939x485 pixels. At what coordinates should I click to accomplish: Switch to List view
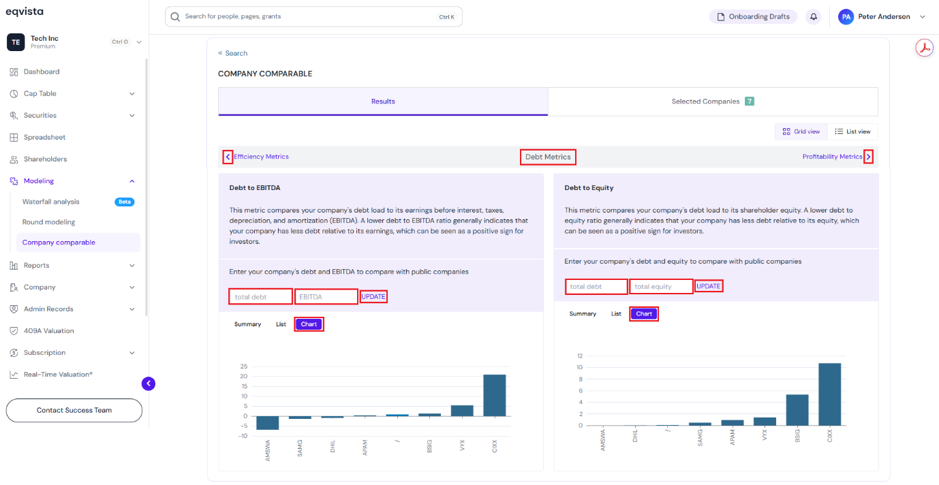click(x=853, y=131)
